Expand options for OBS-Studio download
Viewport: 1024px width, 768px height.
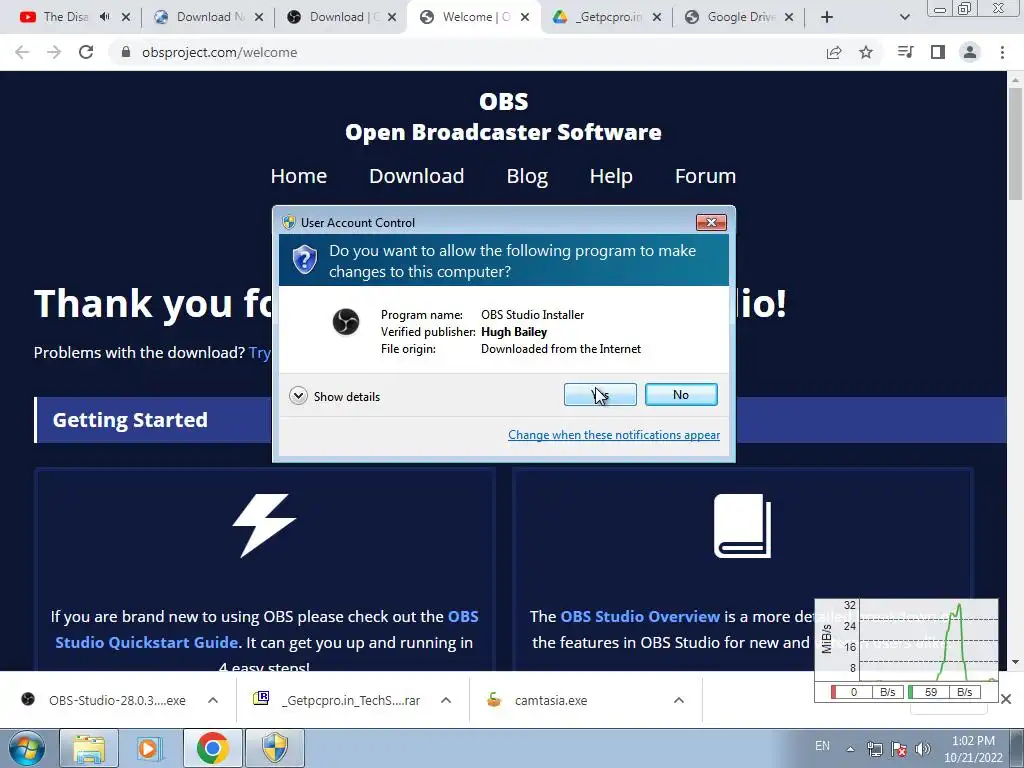pyautogui.click(x=213, y=700)
